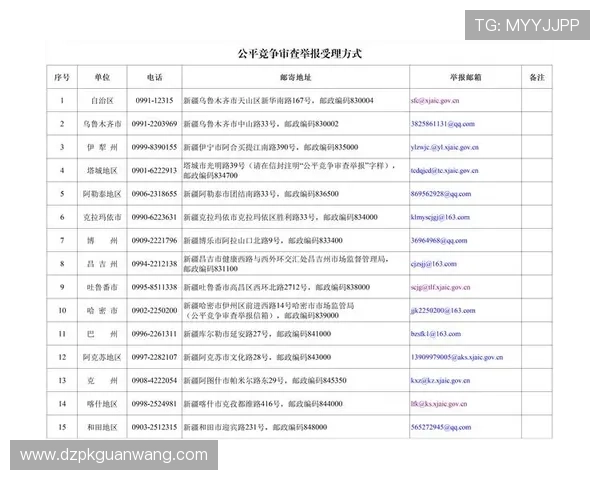Select phone number 0909-2221796
Viewport: 600px width, 480px height.
pyautogui.click(x=155, y=241)
